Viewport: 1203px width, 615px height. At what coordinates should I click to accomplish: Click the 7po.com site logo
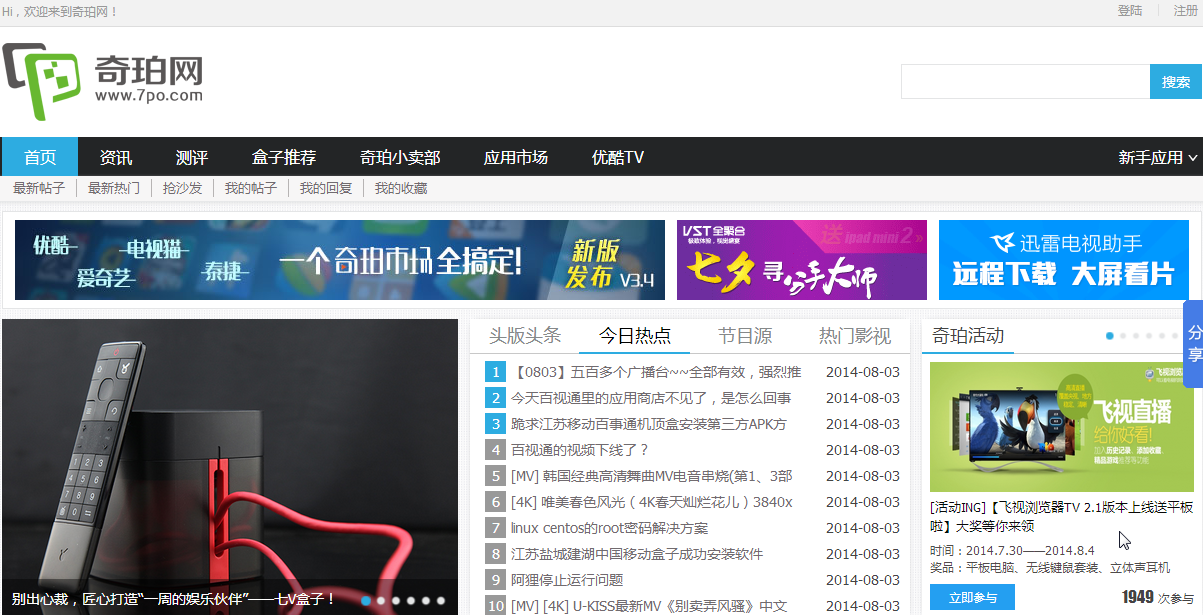103,82
